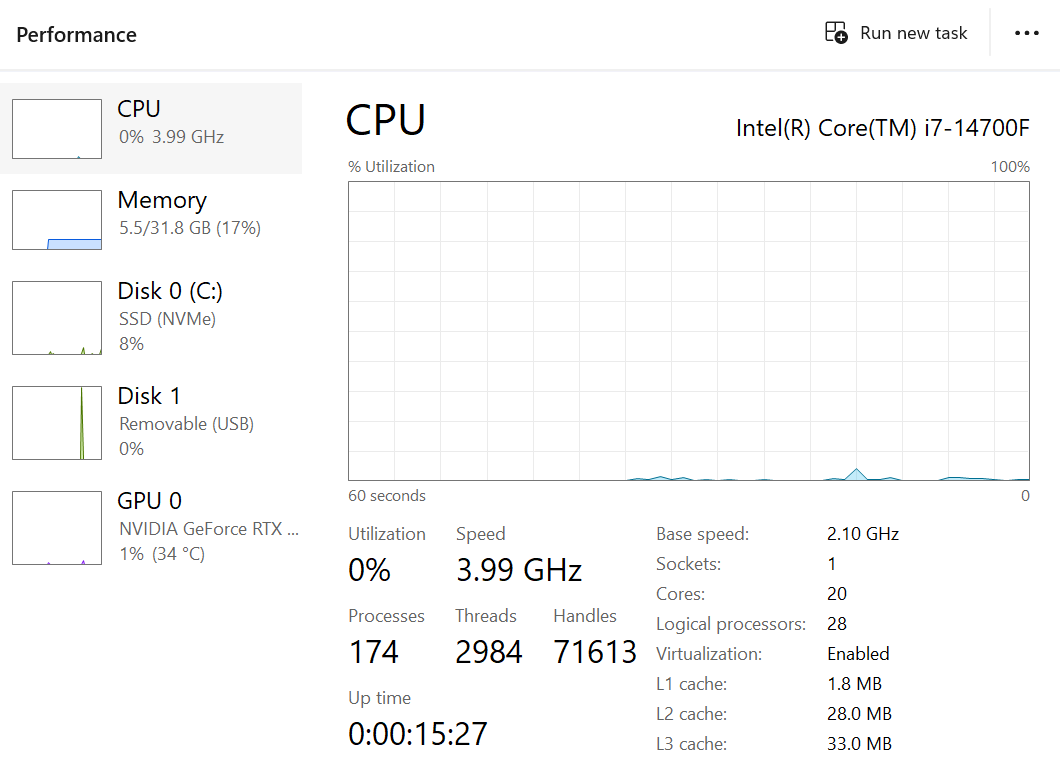This screenshot has width=1060, height=780.
Task: Click the 3.99 GHz speed value
Action: click(x=518, y=570)
